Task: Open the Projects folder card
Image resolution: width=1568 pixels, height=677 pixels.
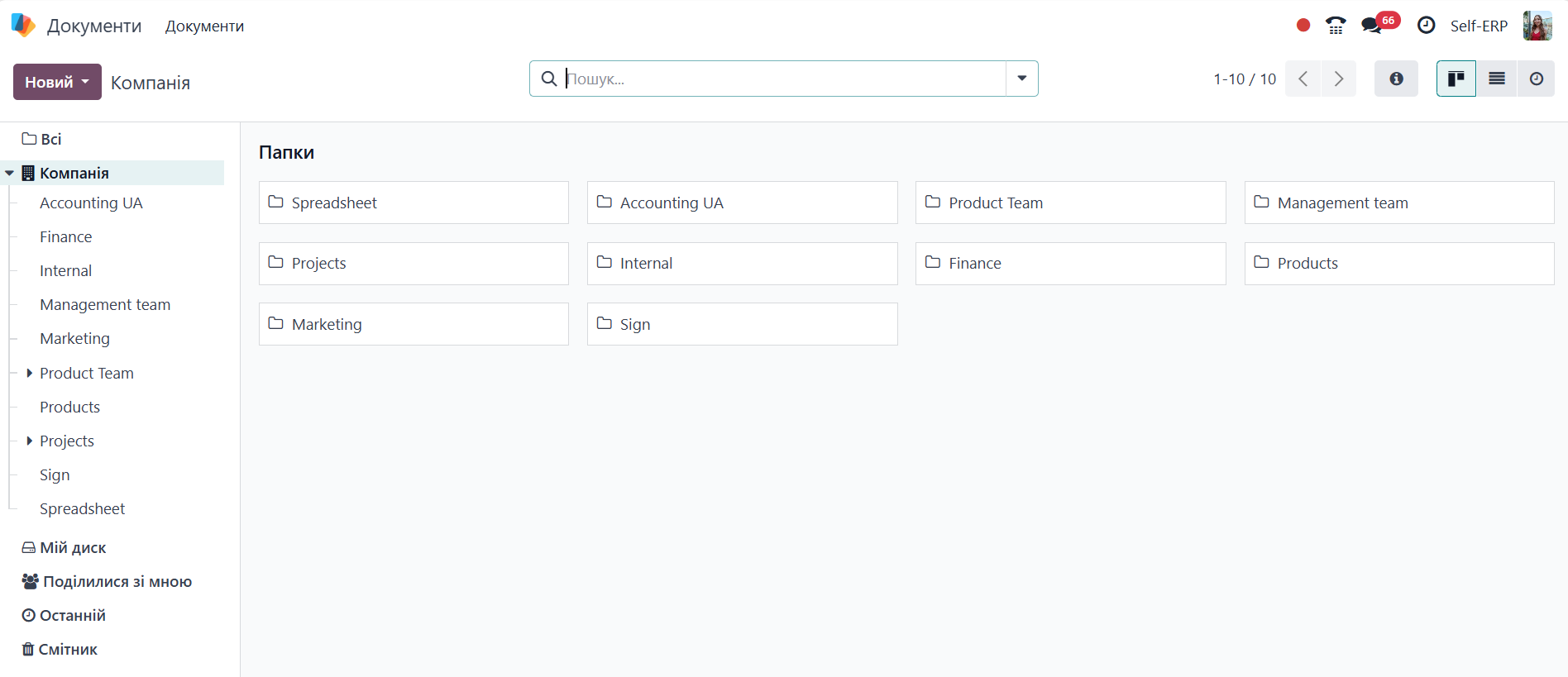Action: tap(414, 263)
